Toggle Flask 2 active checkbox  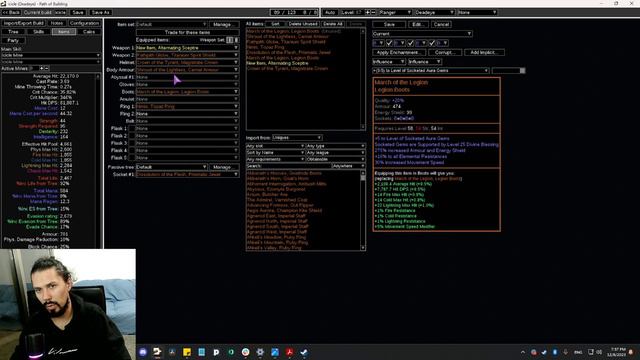(x=131, y=136)
